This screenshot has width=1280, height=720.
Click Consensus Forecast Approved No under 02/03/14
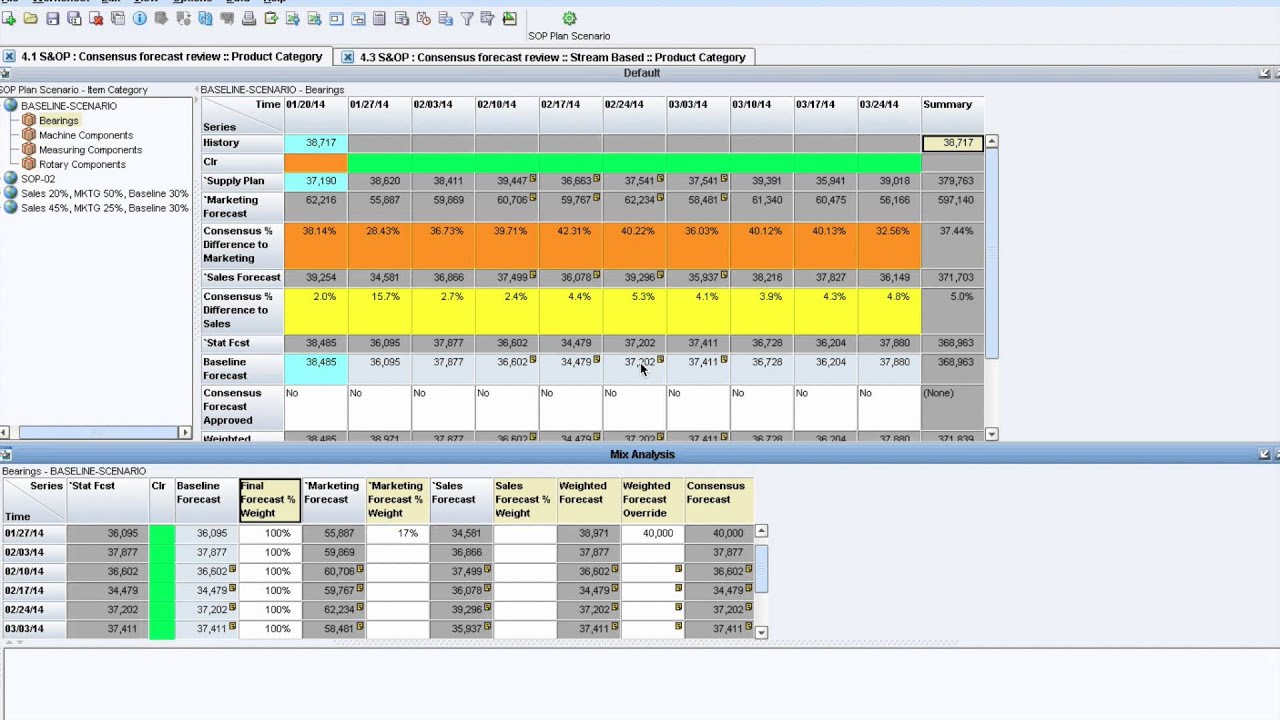coord(443,406)
